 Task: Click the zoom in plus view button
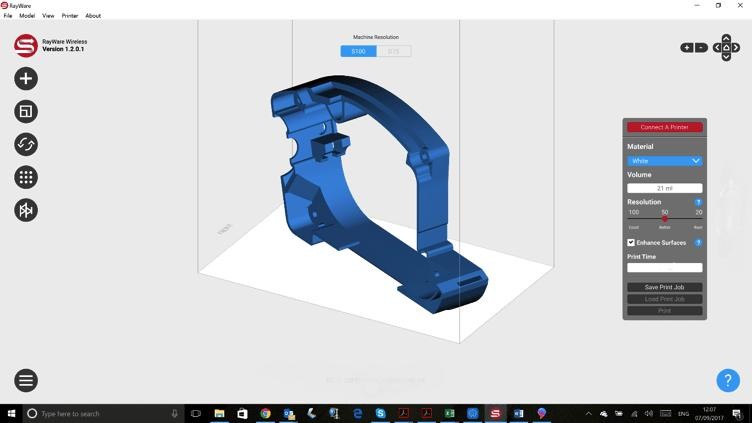686,48
